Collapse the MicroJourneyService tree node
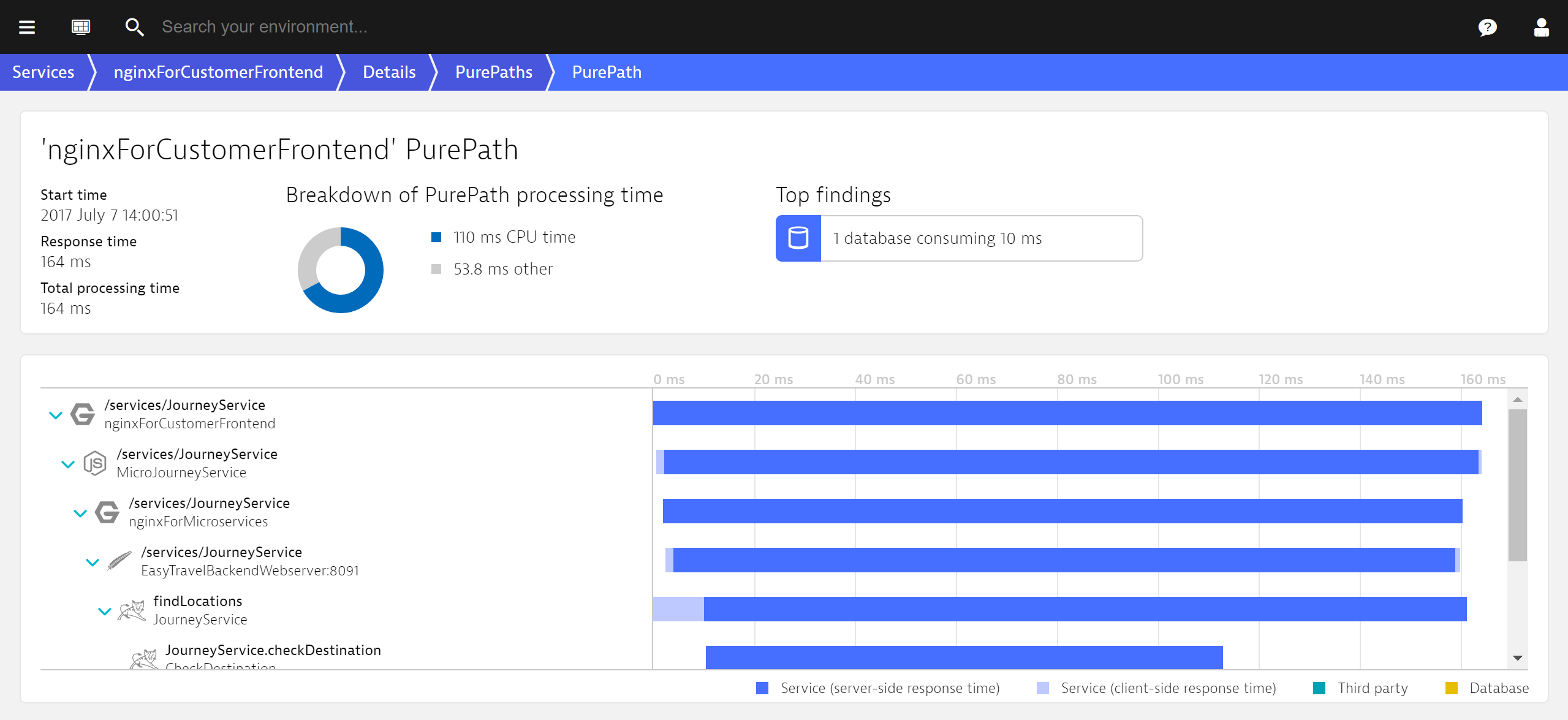The width and height of the screenshot is (1568, 720). (x=68, y=464)
